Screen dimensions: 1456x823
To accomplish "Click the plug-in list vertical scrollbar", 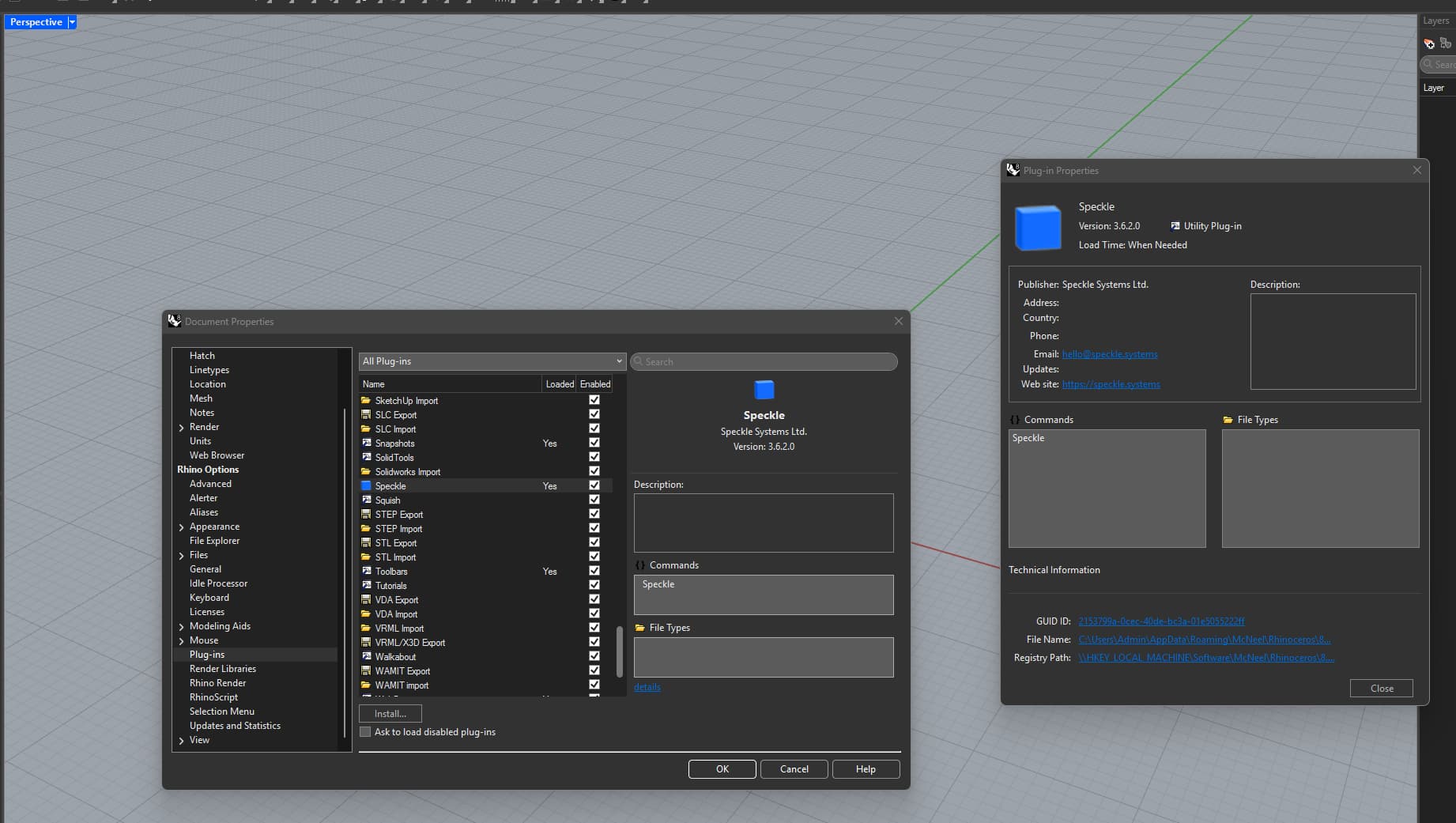I will coord(620,651).
